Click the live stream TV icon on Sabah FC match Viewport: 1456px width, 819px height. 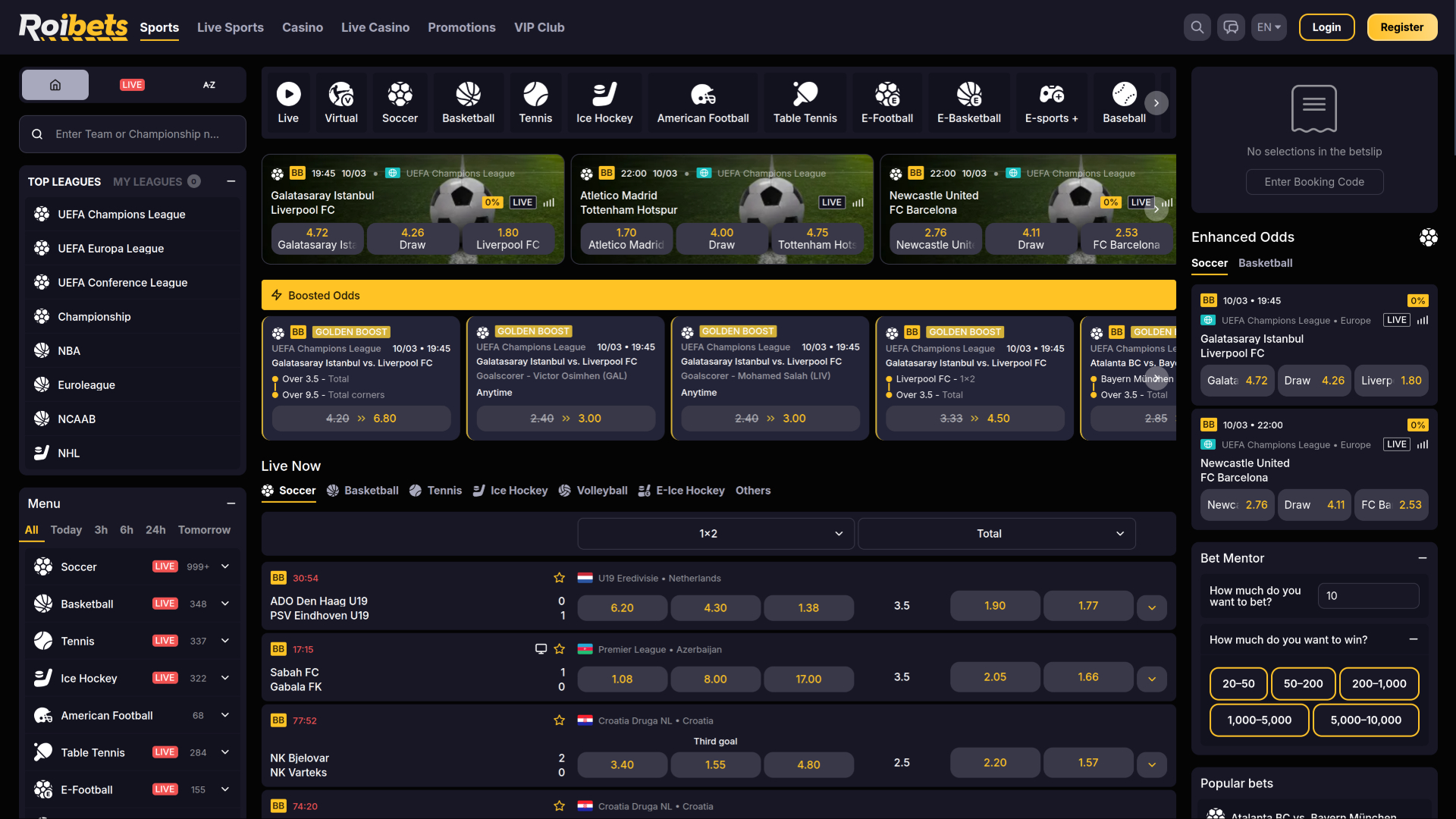point(540,648)
